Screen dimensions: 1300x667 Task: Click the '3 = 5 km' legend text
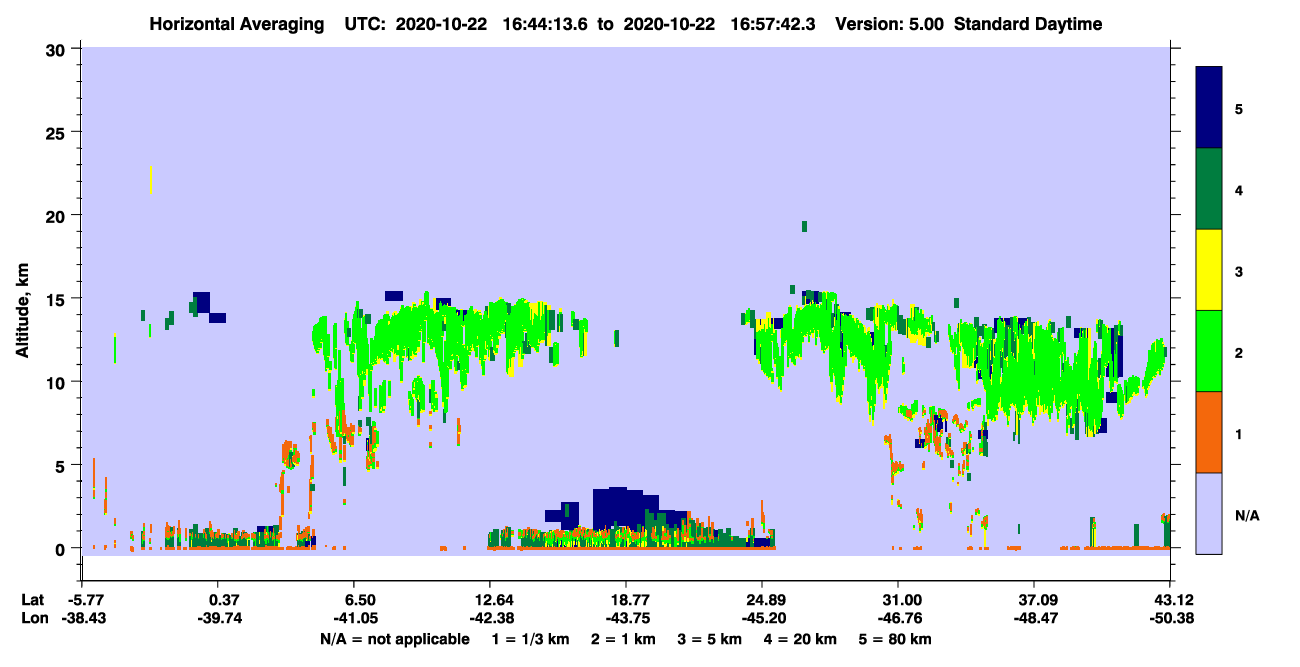pyautogui.click(x=710, y=639)
